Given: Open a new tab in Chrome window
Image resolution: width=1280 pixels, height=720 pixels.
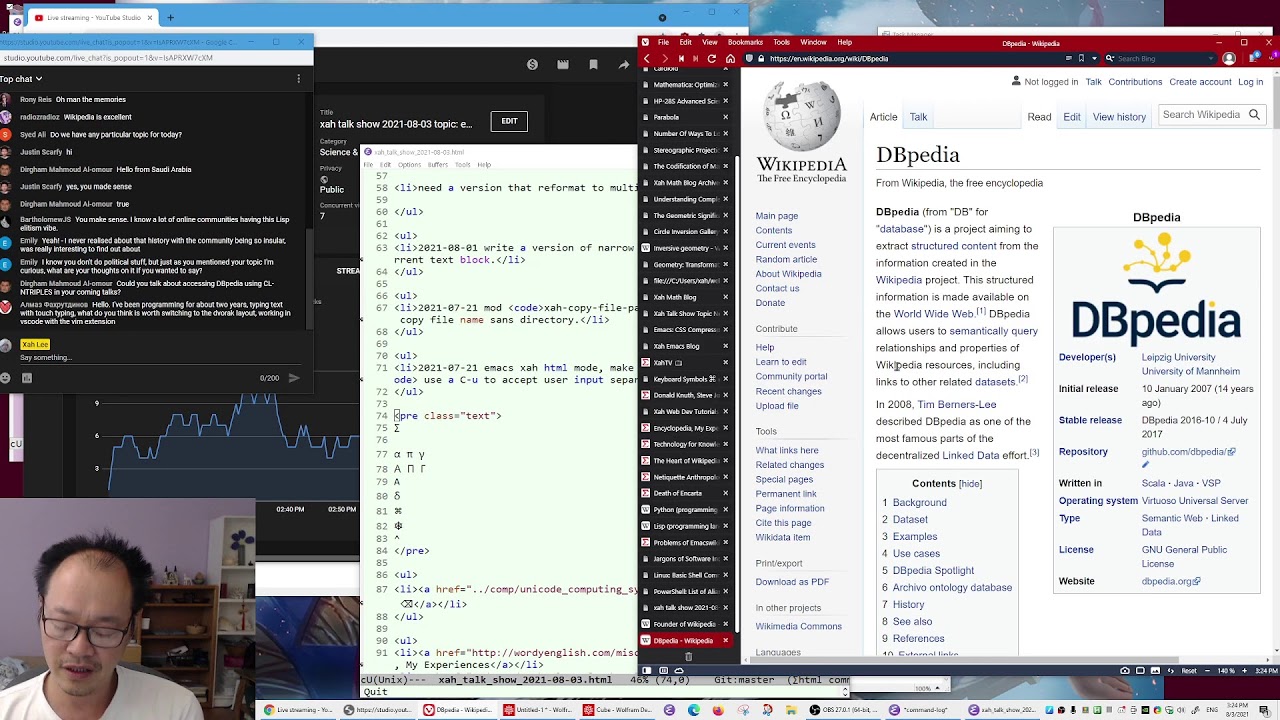Looking at the screenshot, I should coord(170,17).
